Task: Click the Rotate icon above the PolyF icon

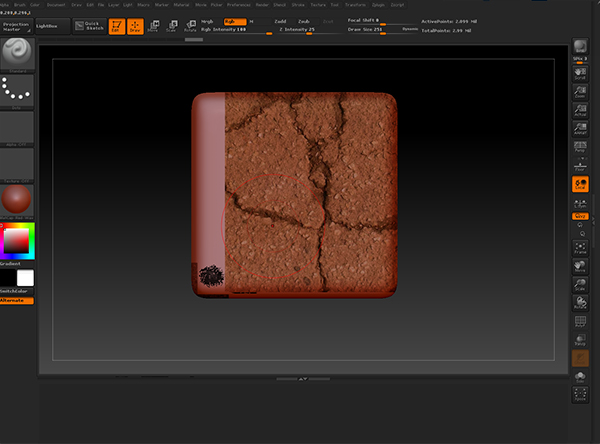Action: (x=580, y=303)
